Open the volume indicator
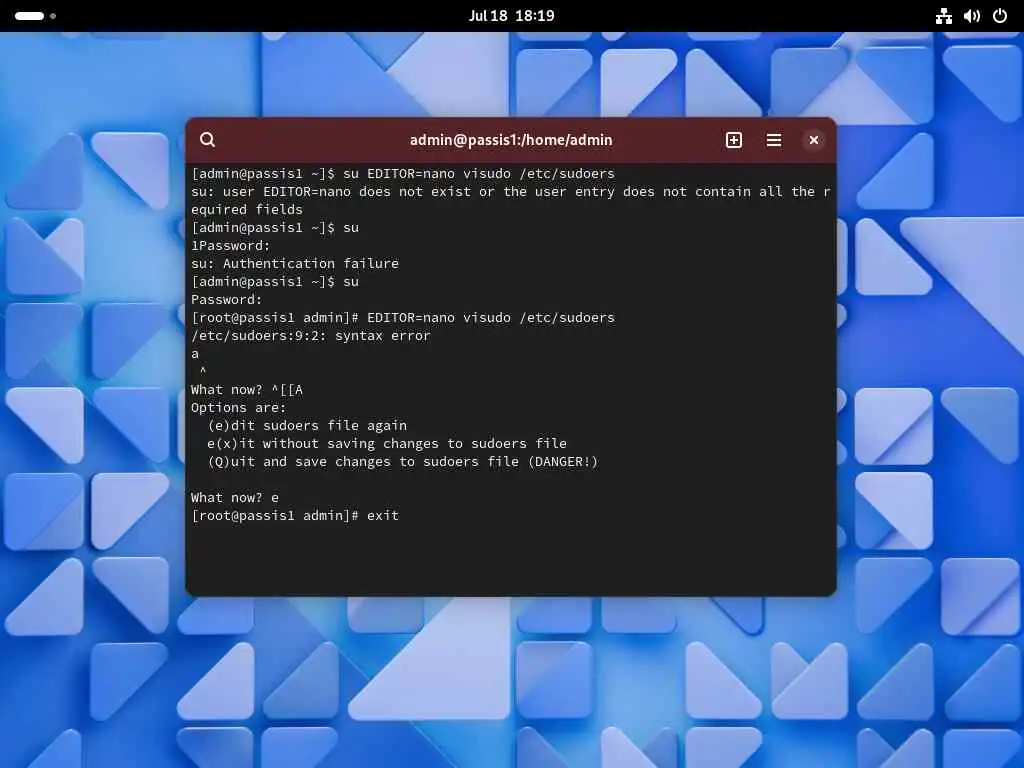This screenshot has height=768, width=1024. 972,16
